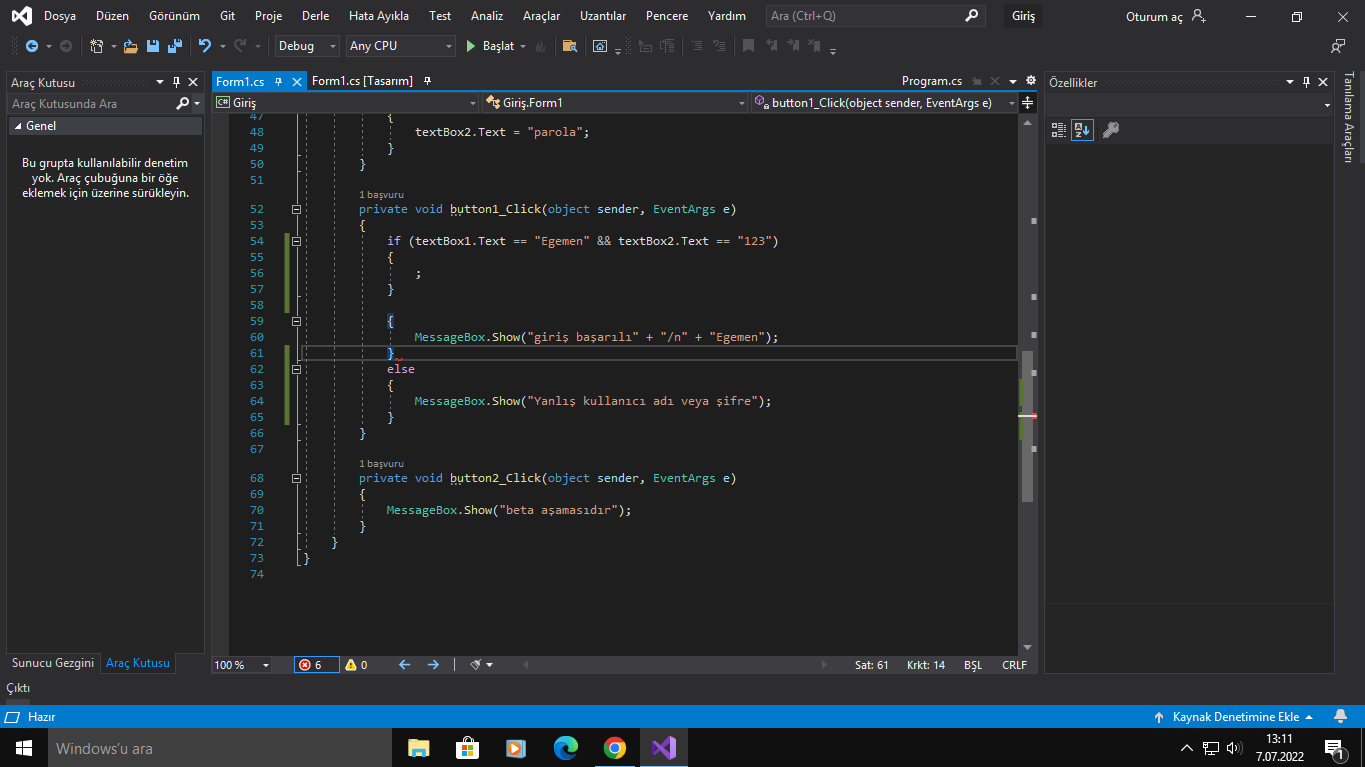Viewport: 1365px width, 767px height.
Task: Click the Undo arrow icon
Action: pyautogui.click(x=205, y=46)
